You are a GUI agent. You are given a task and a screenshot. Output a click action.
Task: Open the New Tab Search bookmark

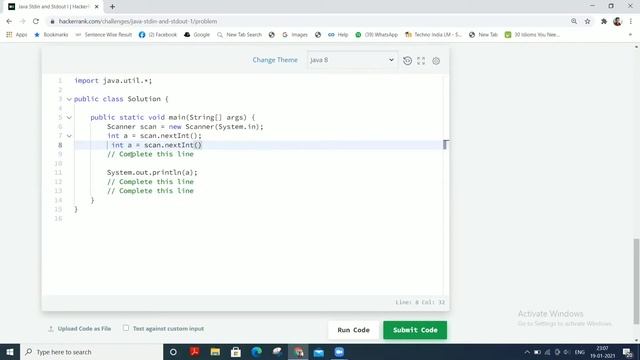point(239,35)
